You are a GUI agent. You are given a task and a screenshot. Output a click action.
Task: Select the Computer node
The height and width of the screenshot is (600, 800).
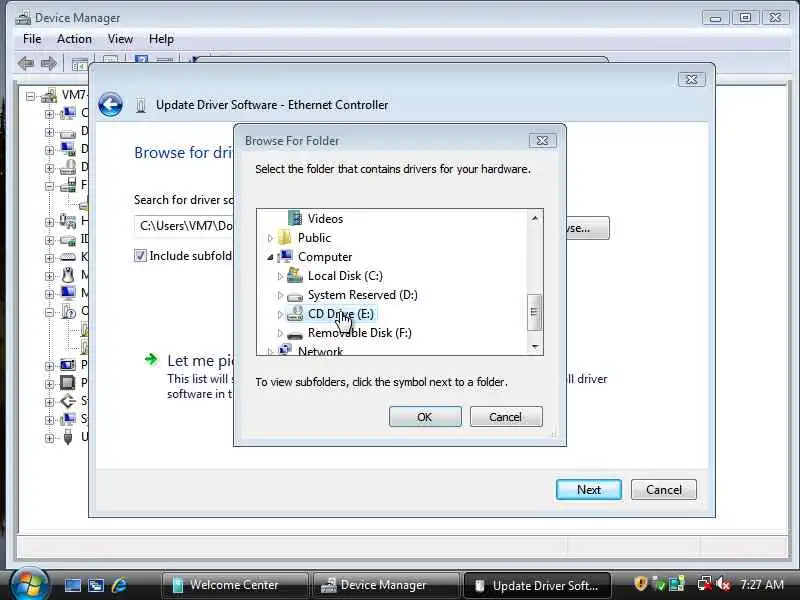(x=325, y=257)
